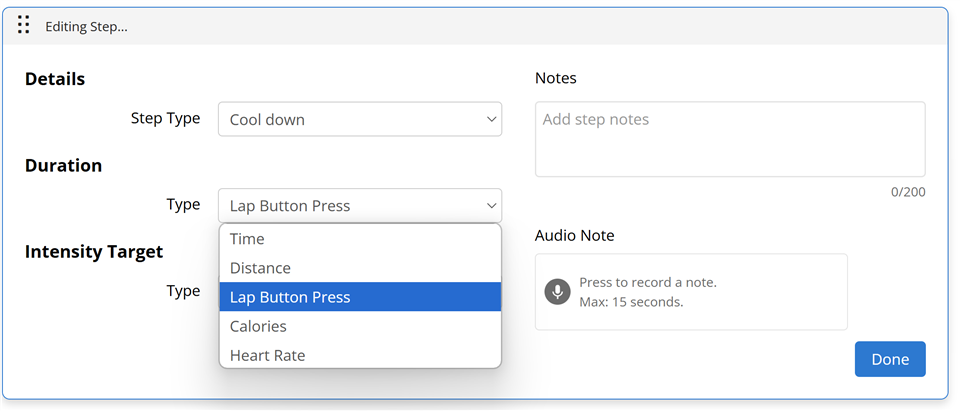Screen dimensions: 960x411
Task: Open the Cool down Step Type dropdown
Action: click(360, 119)
